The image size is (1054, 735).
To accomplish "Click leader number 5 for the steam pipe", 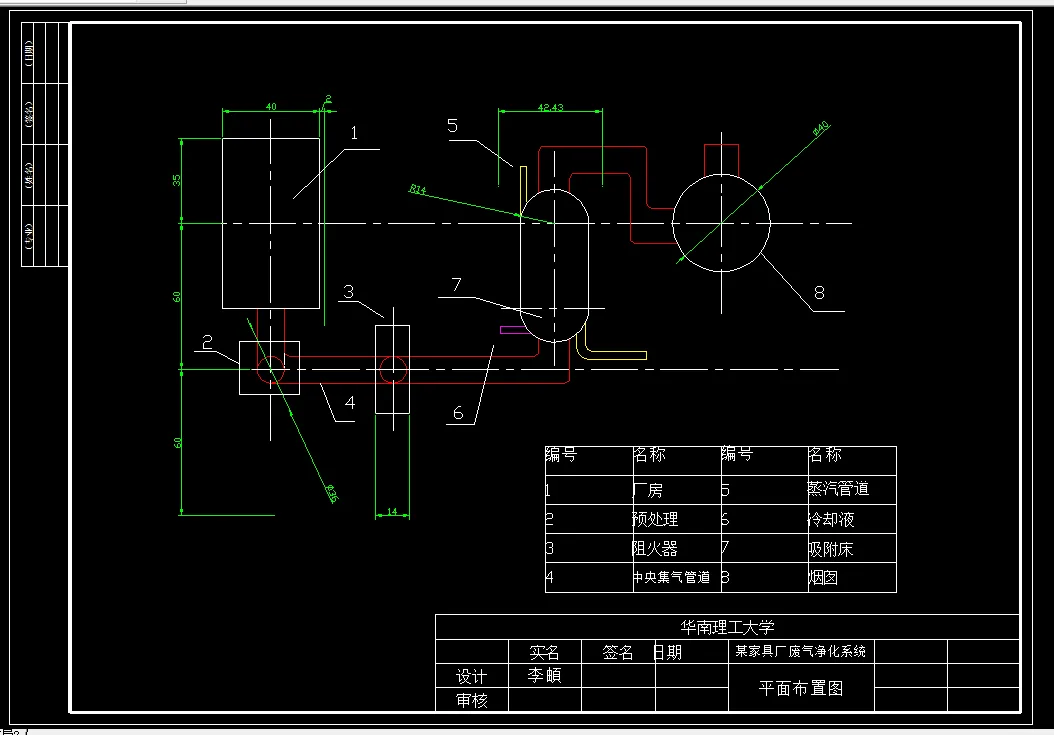I will [x=452, y=126].
